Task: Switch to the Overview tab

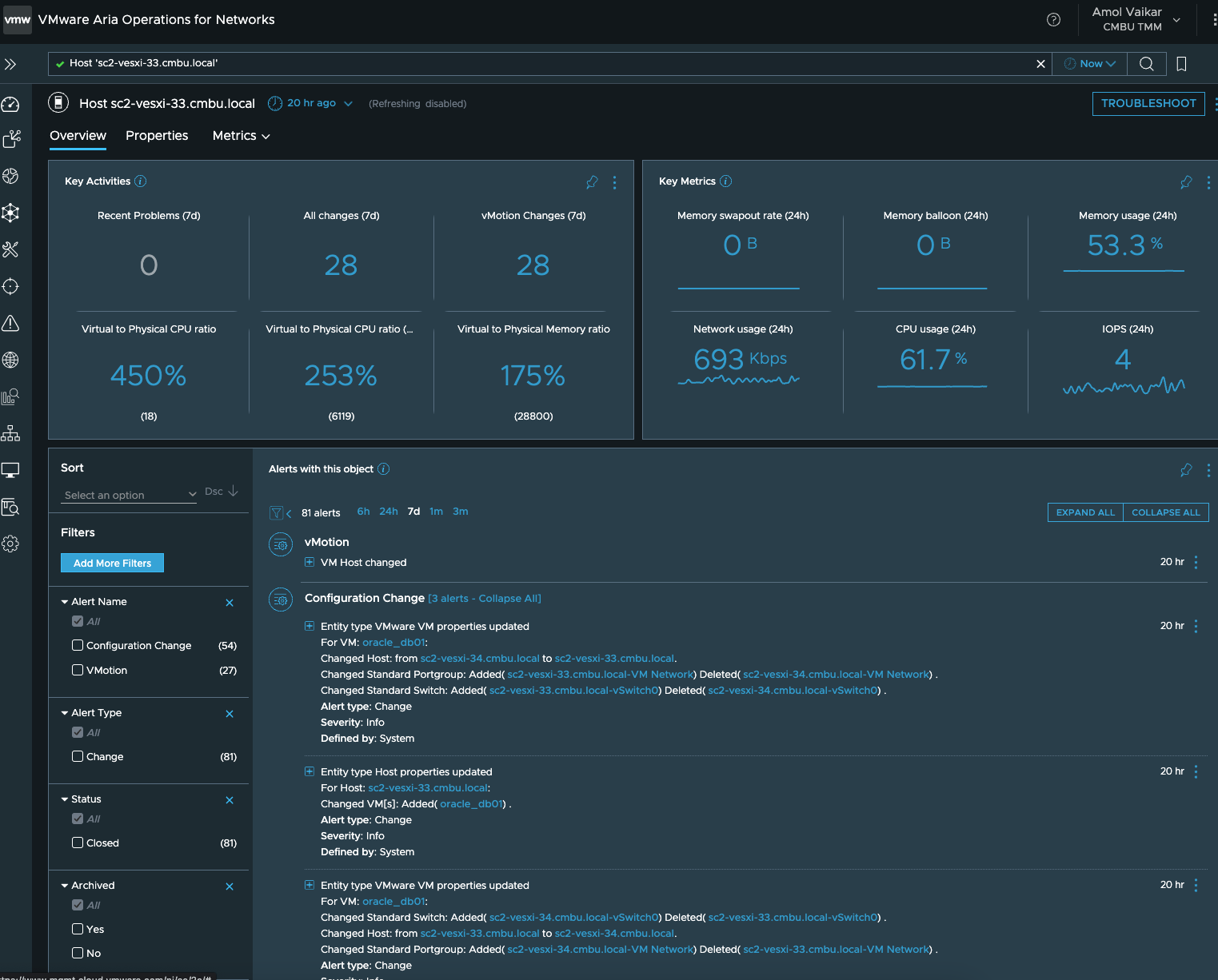Action: pos(78,136)
